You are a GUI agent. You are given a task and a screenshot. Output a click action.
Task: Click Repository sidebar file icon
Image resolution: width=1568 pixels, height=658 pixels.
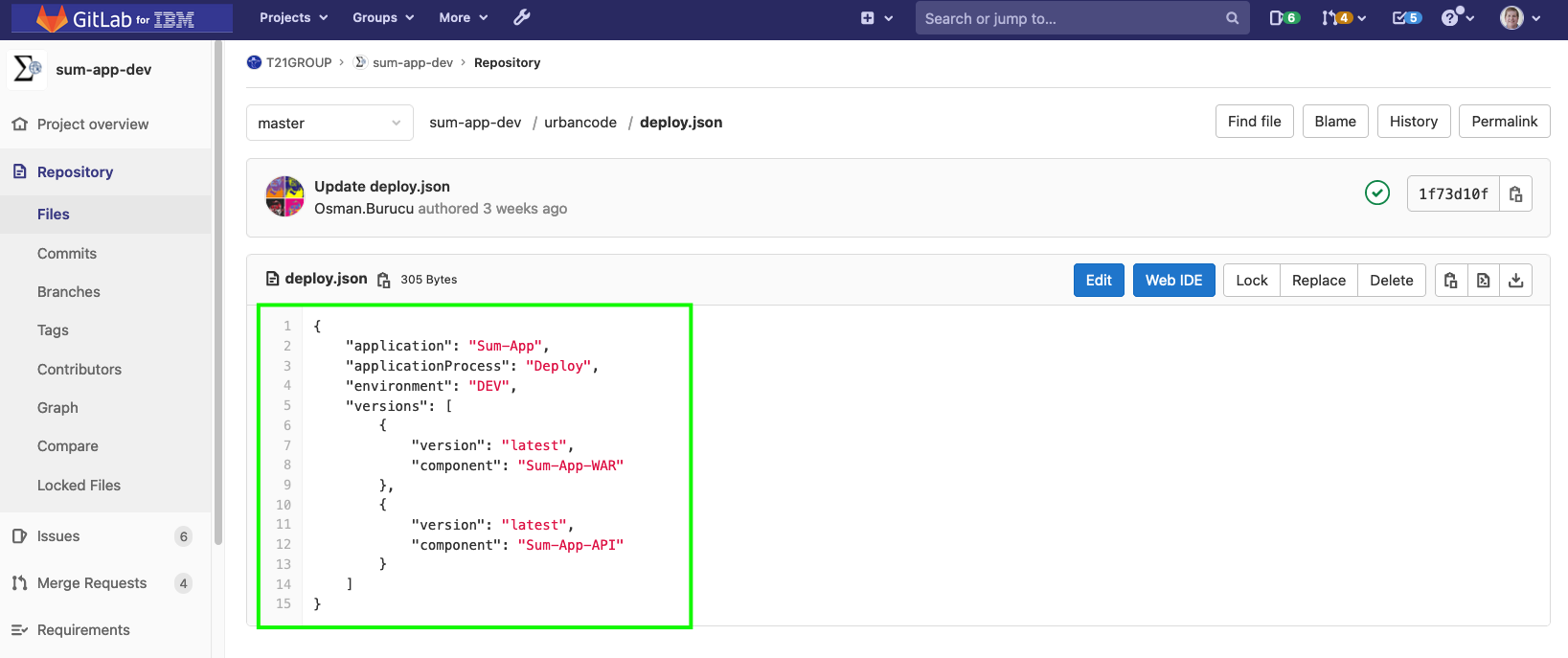19,171
